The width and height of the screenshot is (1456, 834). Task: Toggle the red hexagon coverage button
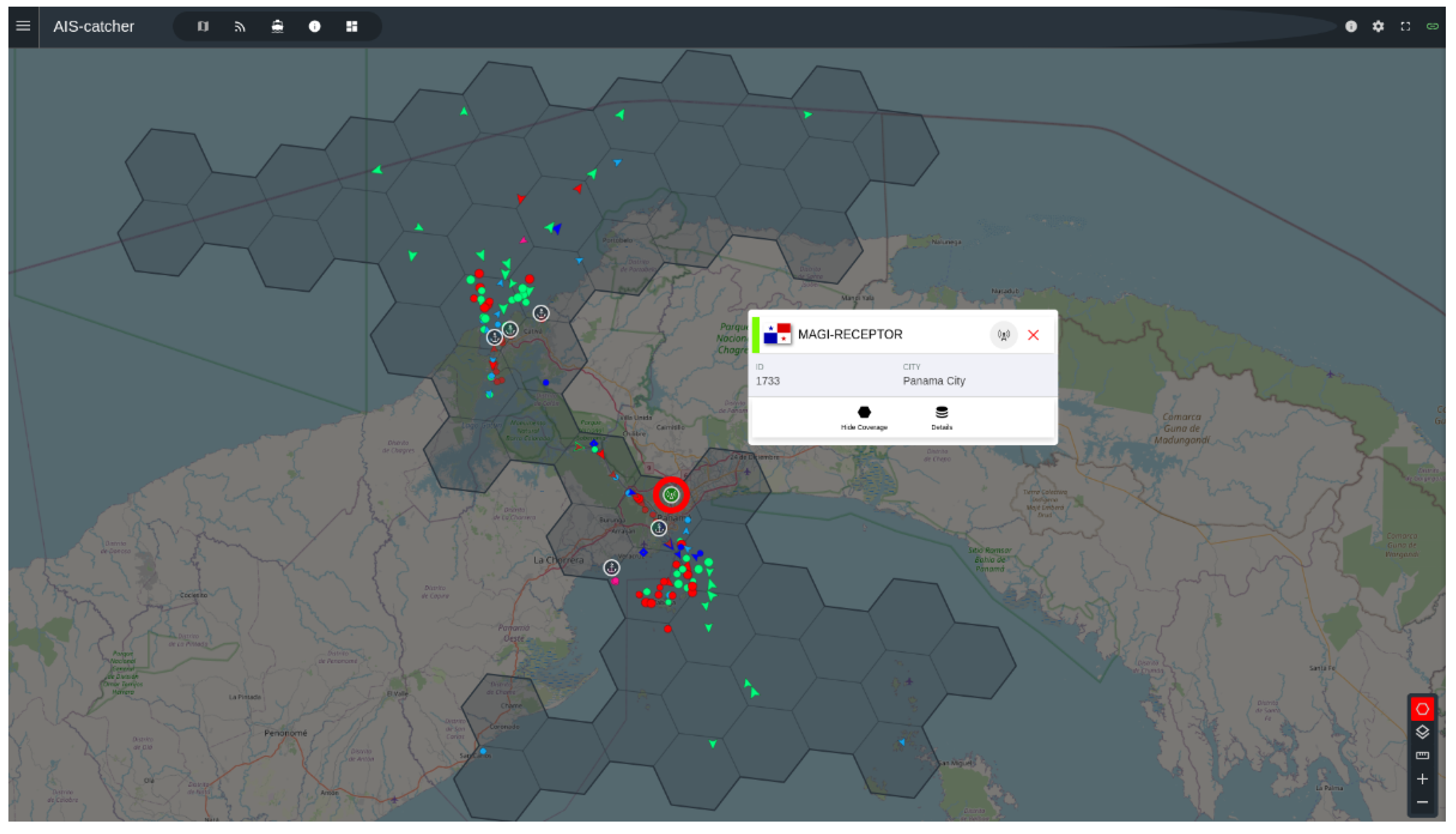[x=1422, y=709]
